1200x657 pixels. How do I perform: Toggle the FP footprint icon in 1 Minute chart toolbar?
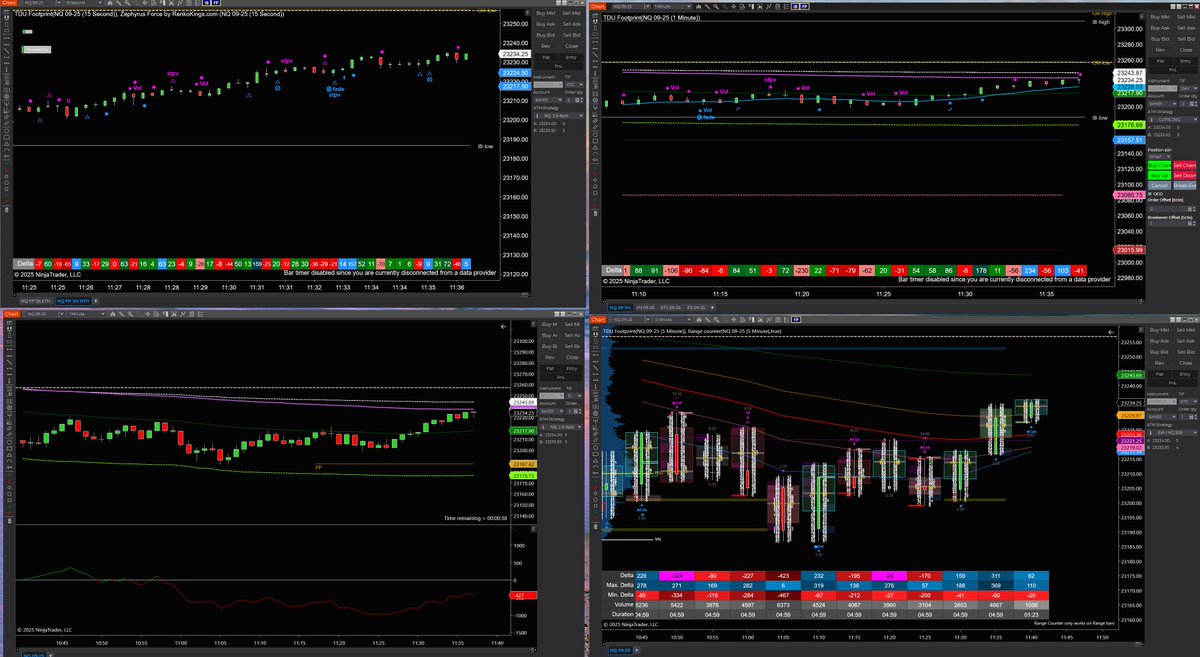(x=804, y=4)
